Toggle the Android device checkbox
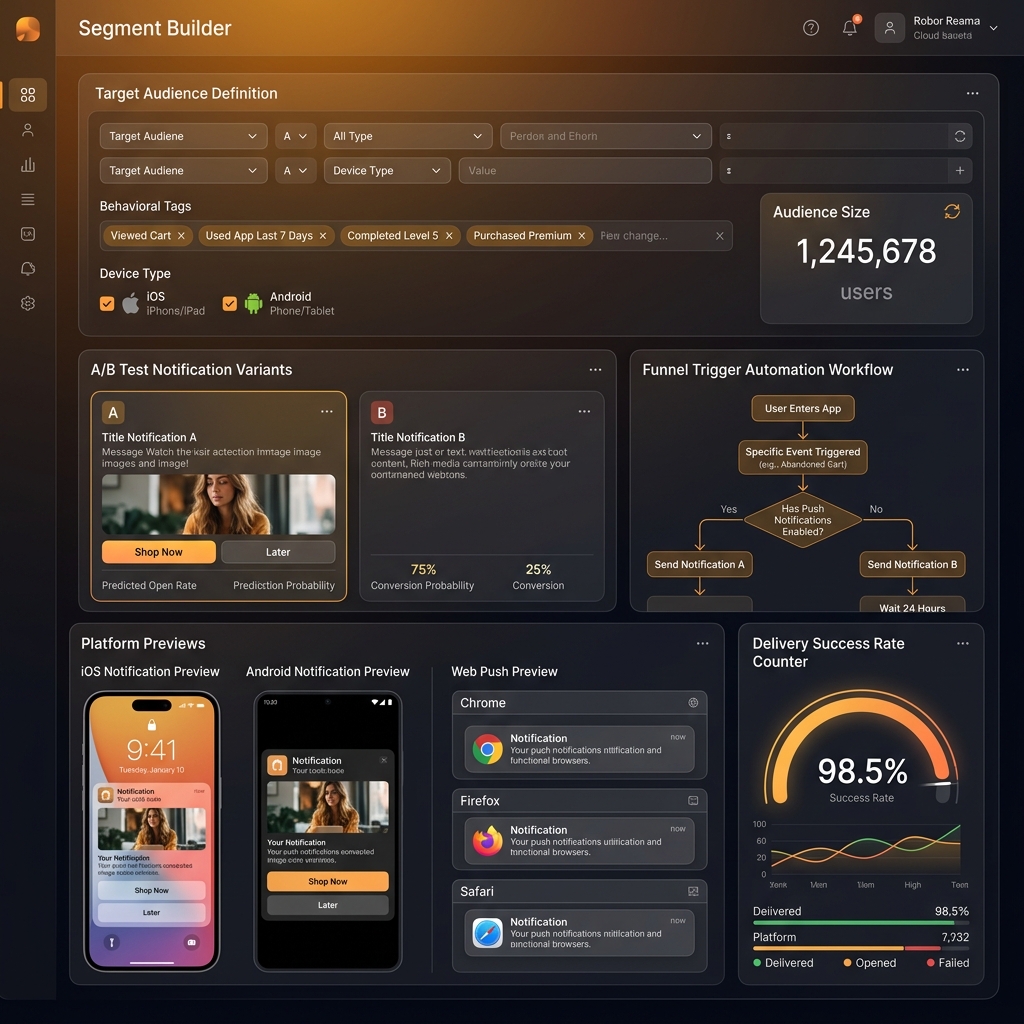This screenshot has height=1024, width=1024. pyautogui.click(x=229, y=304)
